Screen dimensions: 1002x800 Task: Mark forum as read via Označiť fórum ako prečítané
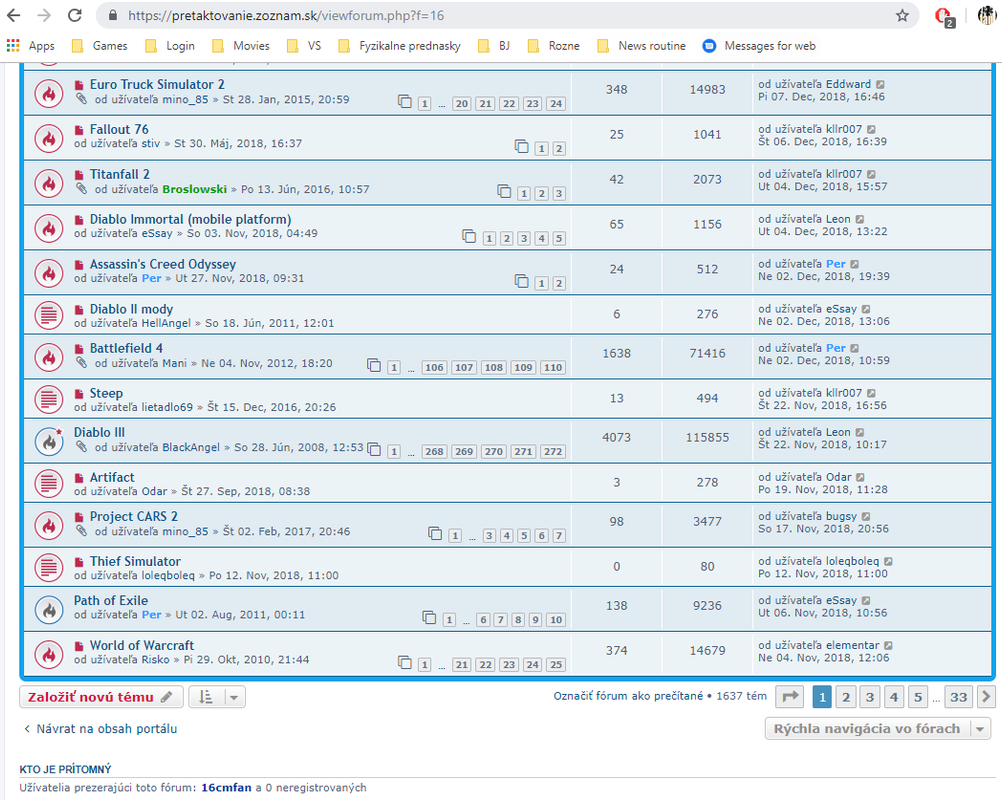[628, 696]
